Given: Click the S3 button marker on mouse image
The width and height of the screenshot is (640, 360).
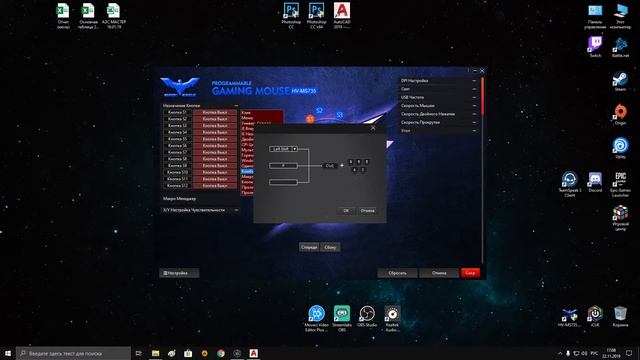Looking at the screenshot, I should tap(339, 115).
